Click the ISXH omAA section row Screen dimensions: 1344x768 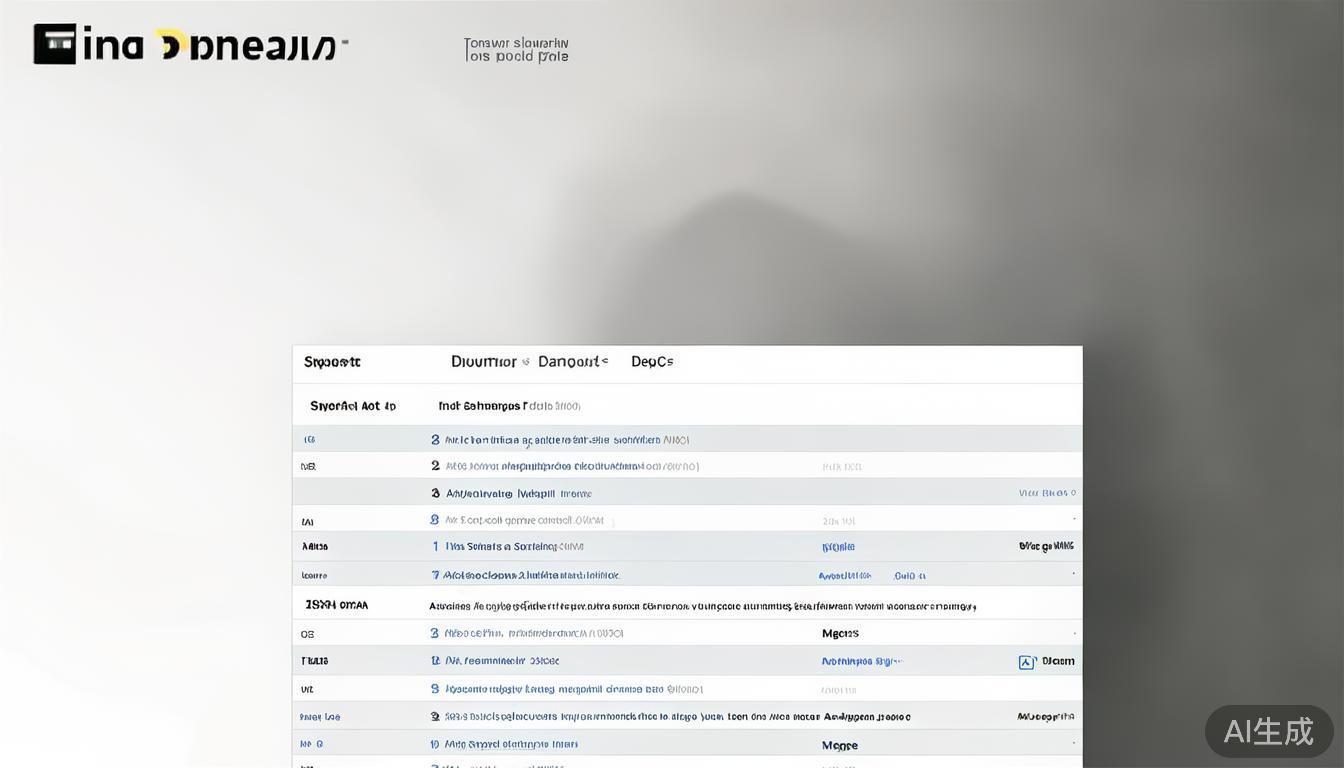pyautogui.click(x=336, y=605)
